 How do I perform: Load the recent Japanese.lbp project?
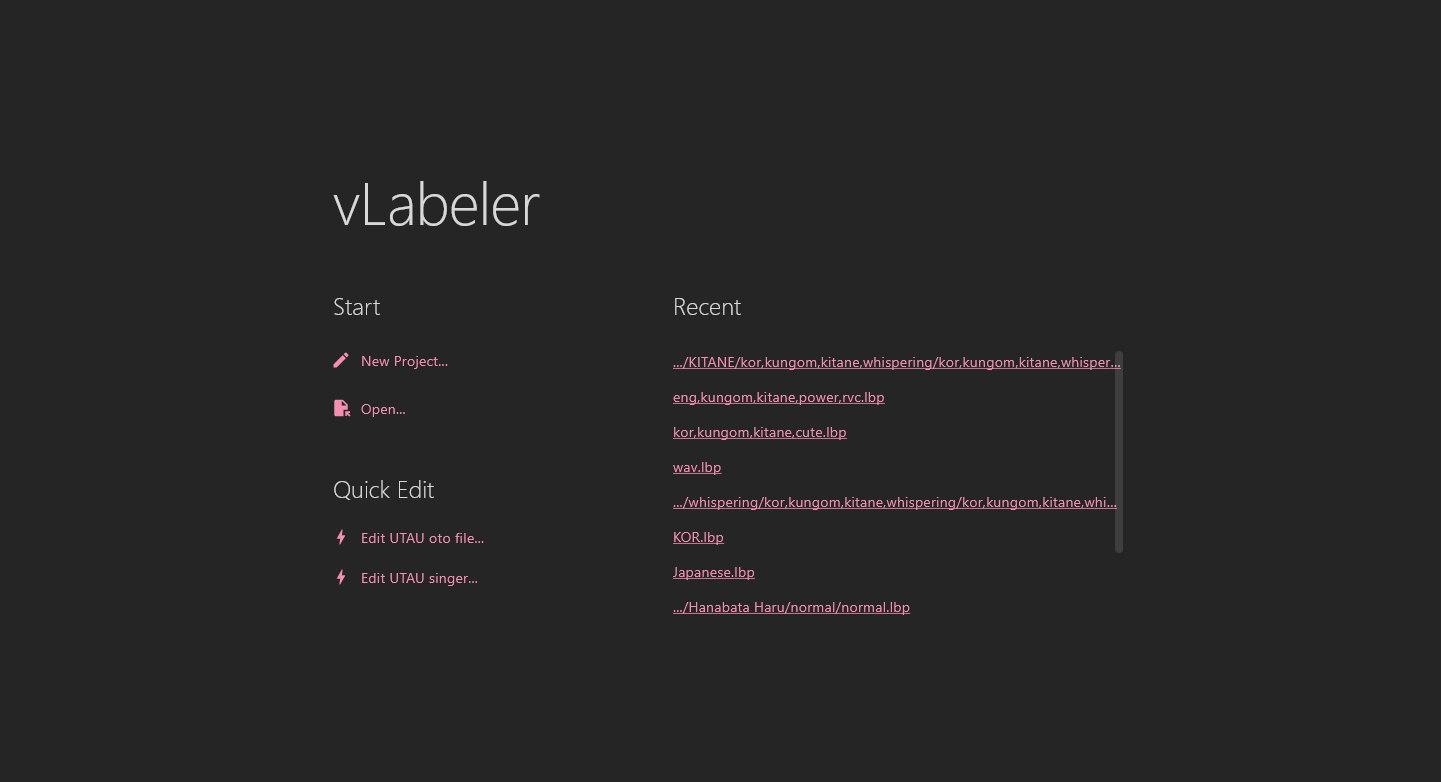point(713,573)
